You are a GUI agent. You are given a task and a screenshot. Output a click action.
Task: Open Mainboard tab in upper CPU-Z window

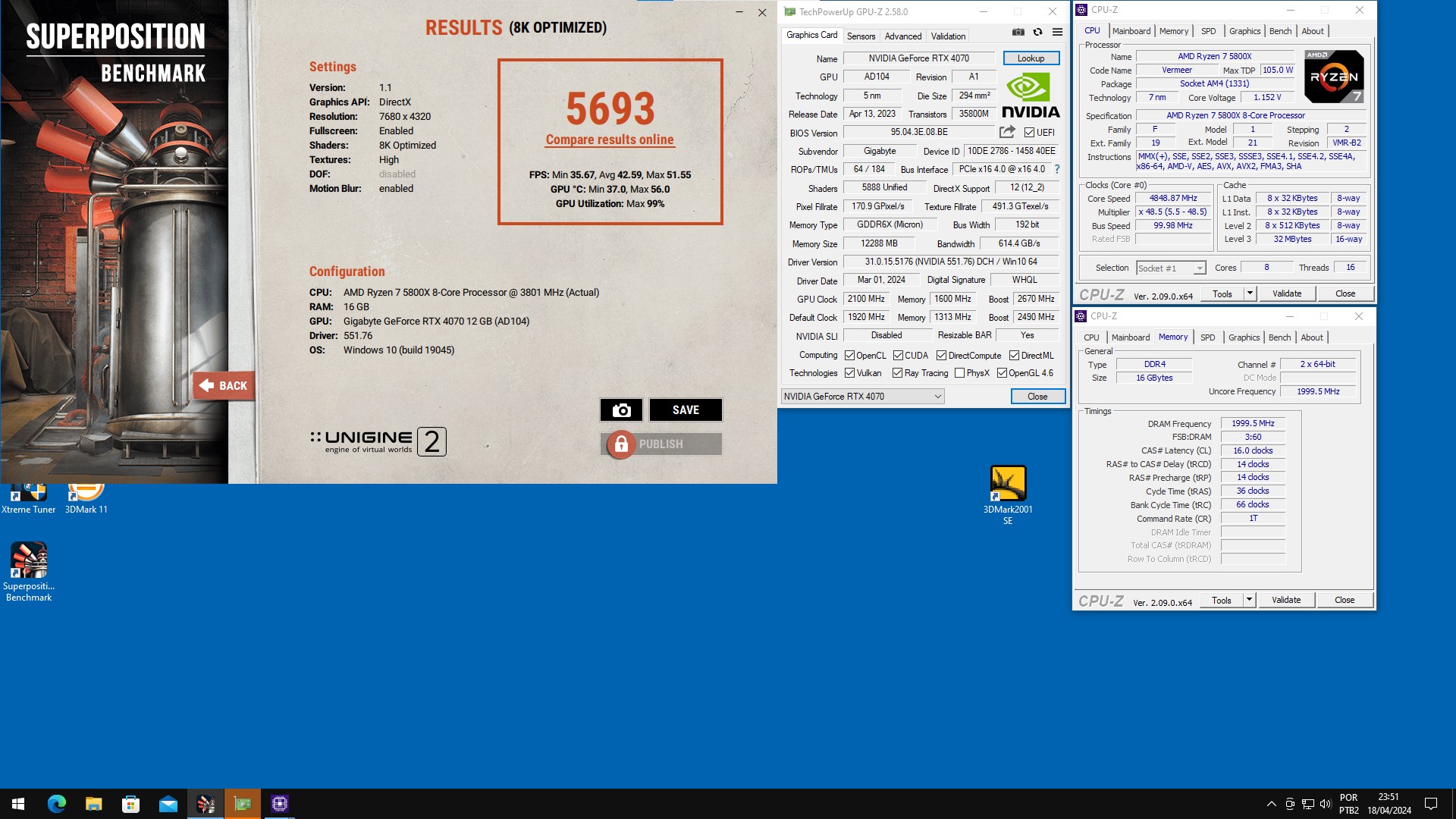[x=1131, y=31]
